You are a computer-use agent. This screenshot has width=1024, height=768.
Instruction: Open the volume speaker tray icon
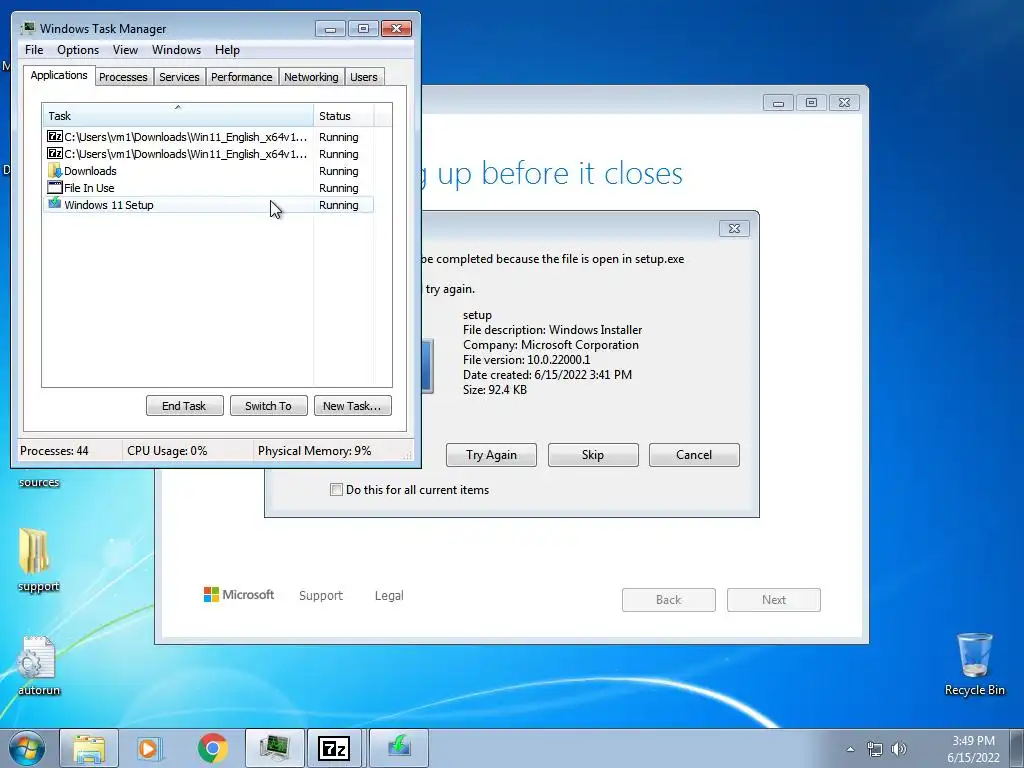click(899, 749)
